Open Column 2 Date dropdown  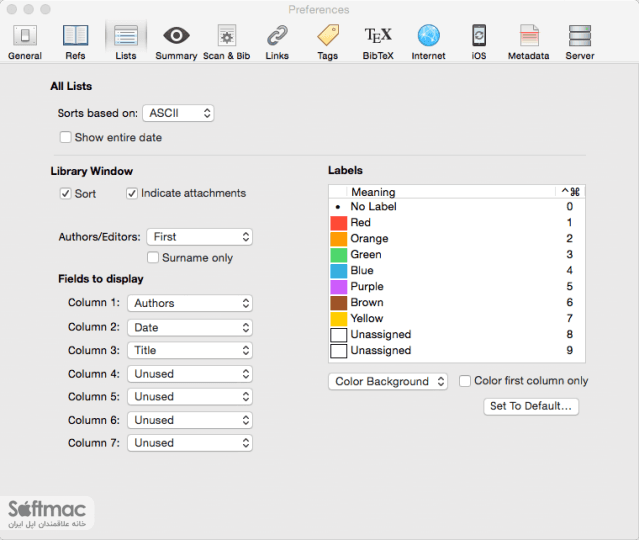point(190,328)
